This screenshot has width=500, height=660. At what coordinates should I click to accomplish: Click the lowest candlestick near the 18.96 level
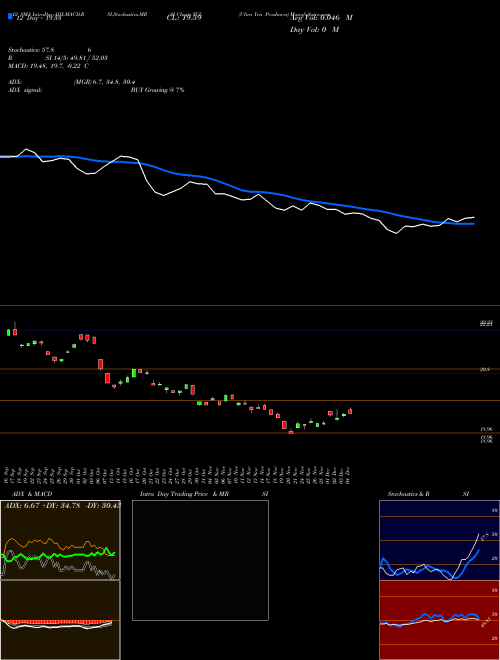291,431
